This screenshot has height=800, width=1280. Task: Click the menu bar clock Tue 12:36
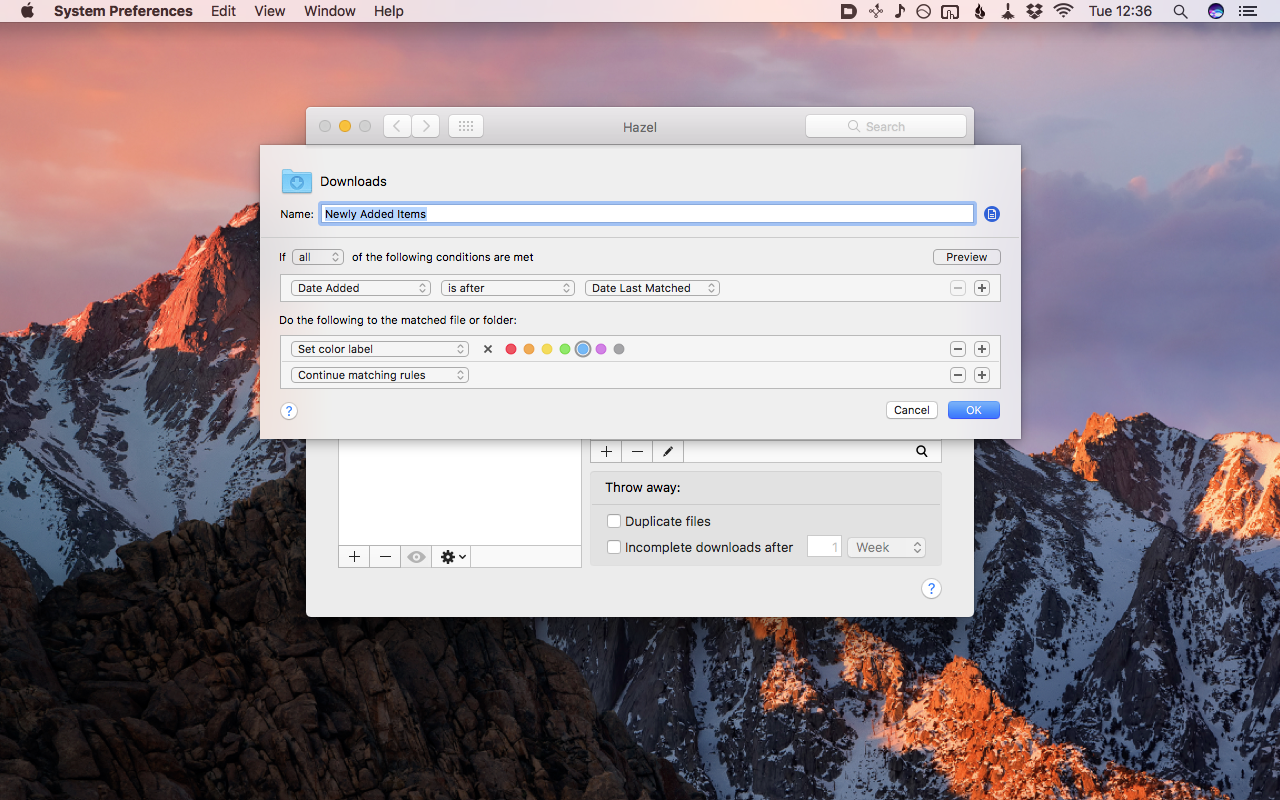(1120, 11)
